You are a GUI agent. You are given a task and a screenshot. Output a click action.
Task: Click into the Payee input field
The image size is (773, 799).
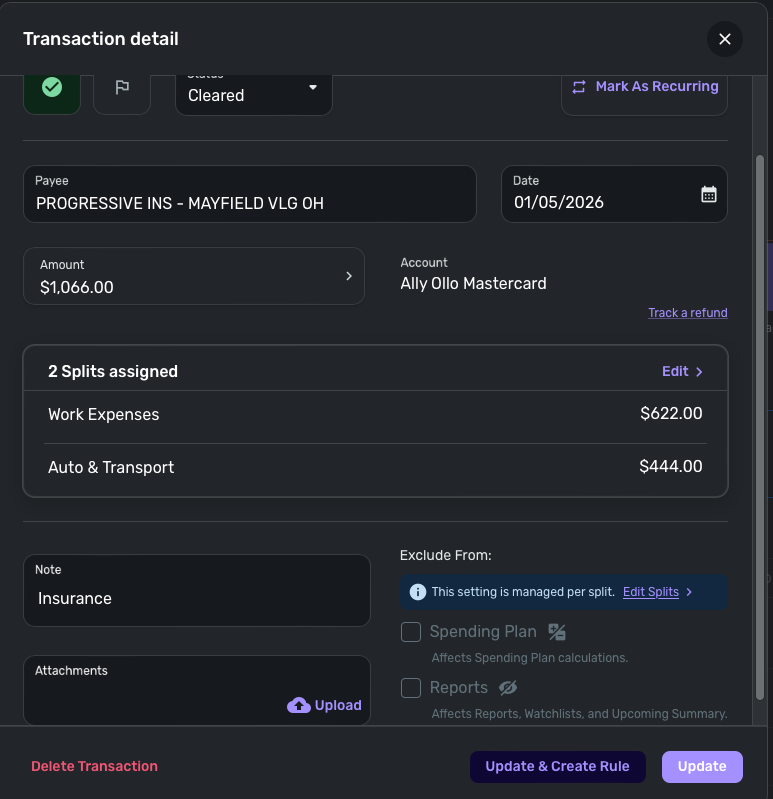(x=249, y=203)
